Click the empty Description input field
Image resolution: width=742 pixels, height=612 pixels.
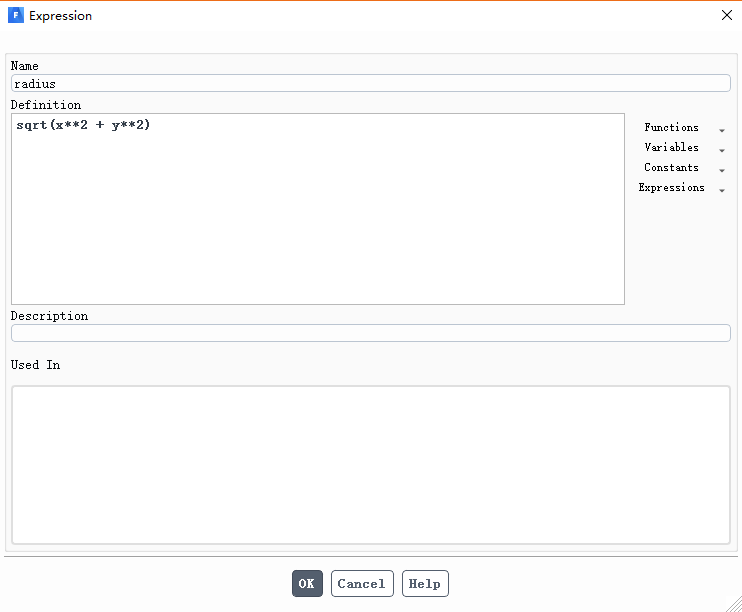pos(370,333)
